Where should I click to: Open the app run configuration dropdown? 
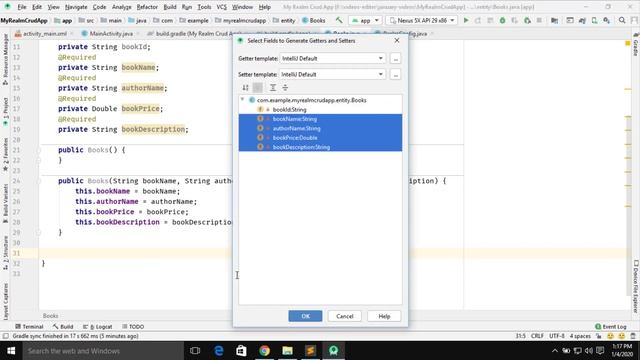point(365,20)
